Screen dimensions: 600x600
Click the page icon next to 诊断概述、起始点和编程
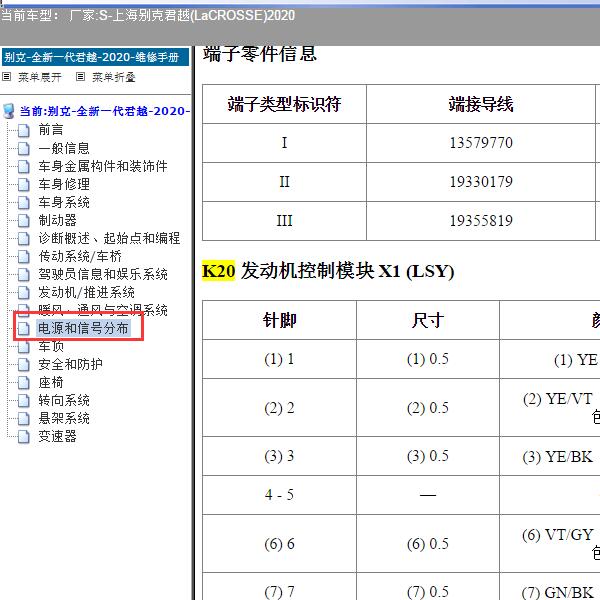click(x=24, y=238)
